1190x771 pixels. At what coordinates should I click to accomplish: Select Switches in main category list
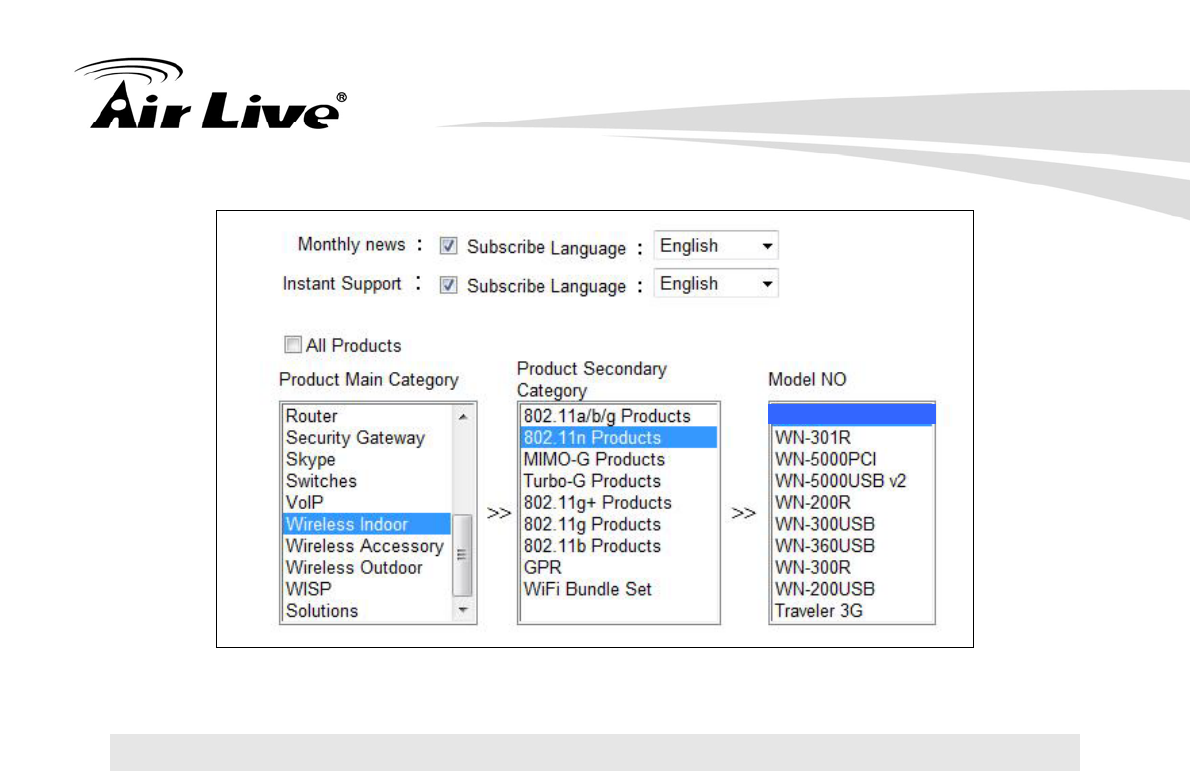[367, 481]
